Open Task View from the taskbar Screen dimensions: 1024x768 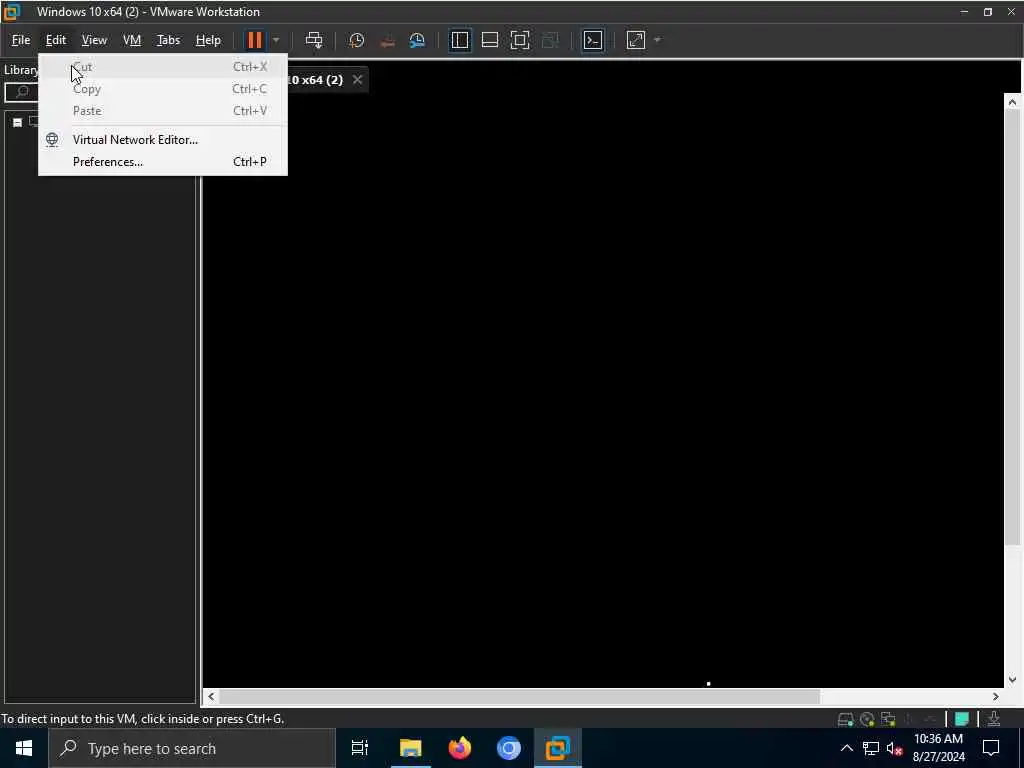point(360,748)
